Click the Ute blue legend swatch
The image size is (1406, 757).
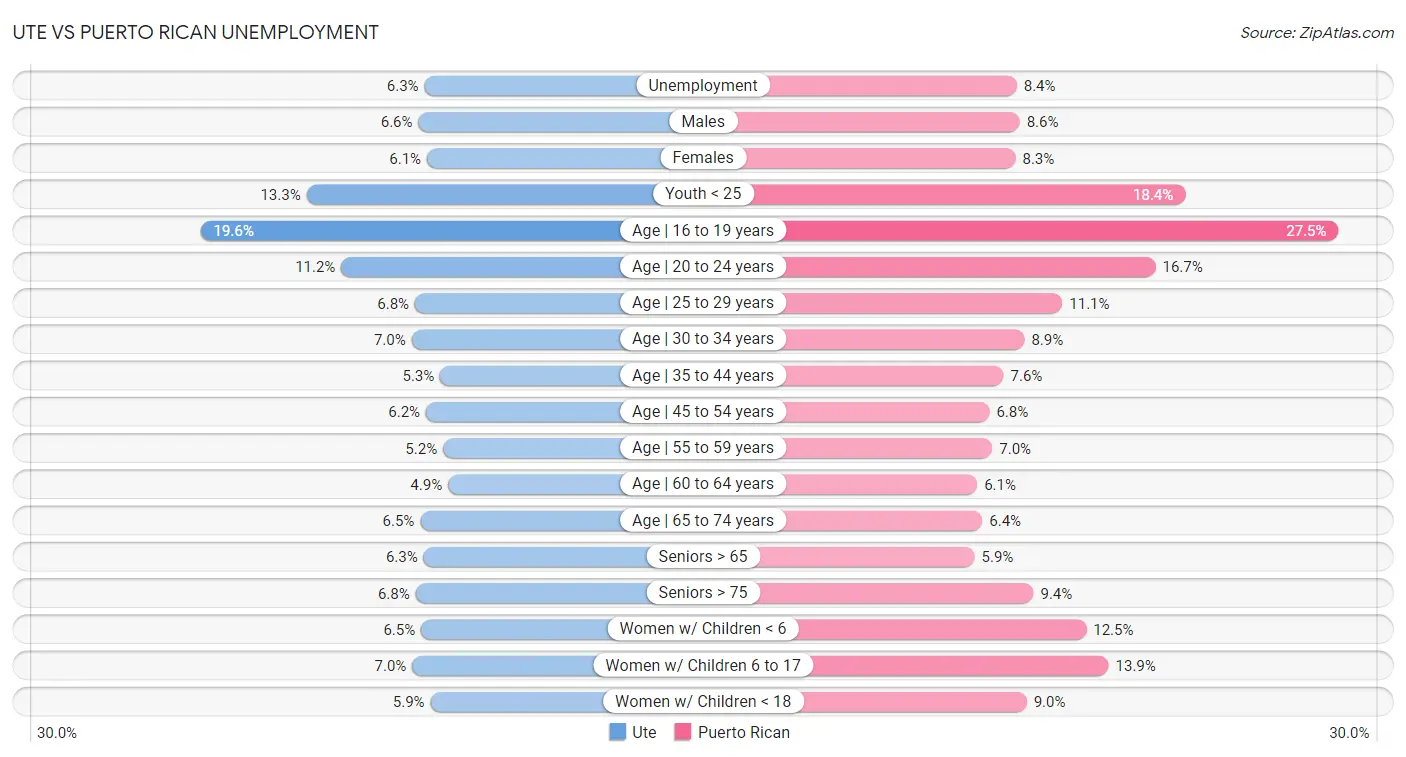[x=618, y=732]
